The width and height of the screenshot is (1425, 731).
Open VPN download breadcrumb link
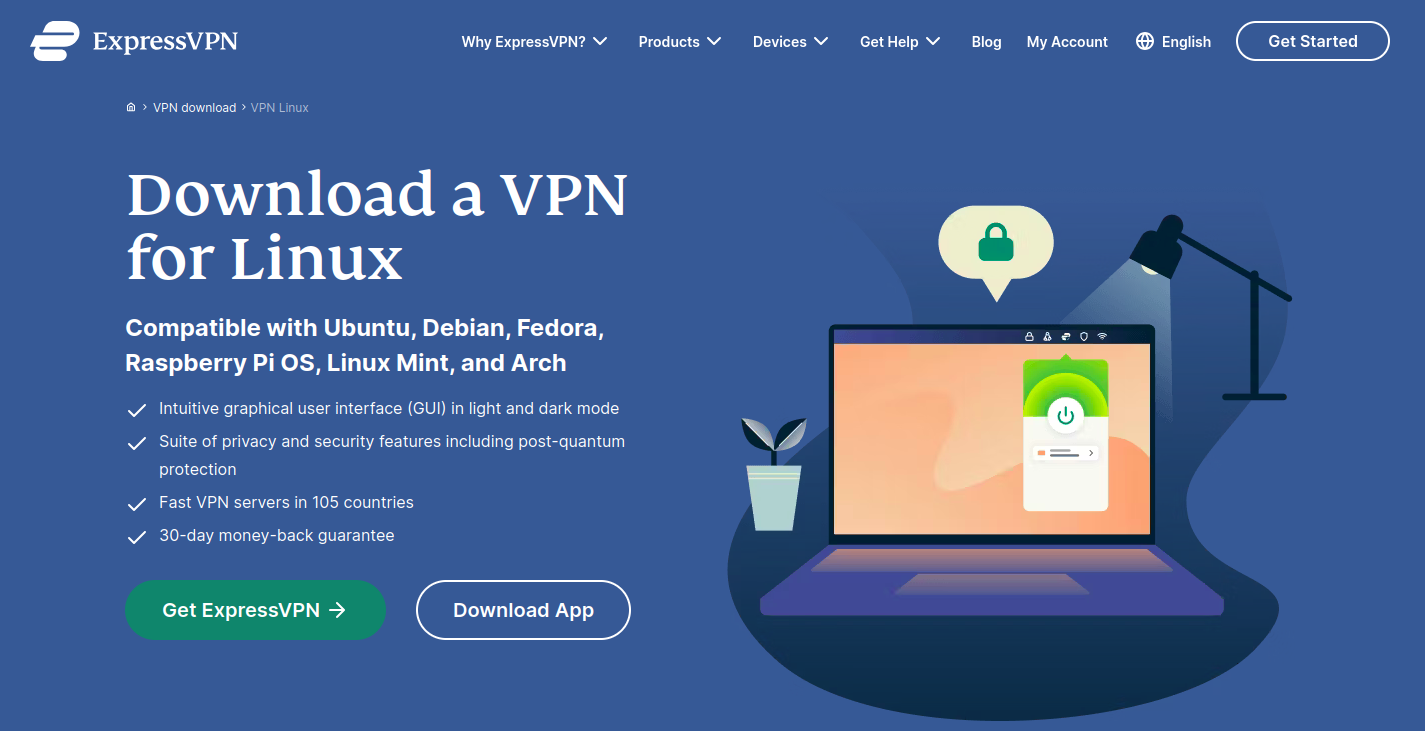coord(194,107)
